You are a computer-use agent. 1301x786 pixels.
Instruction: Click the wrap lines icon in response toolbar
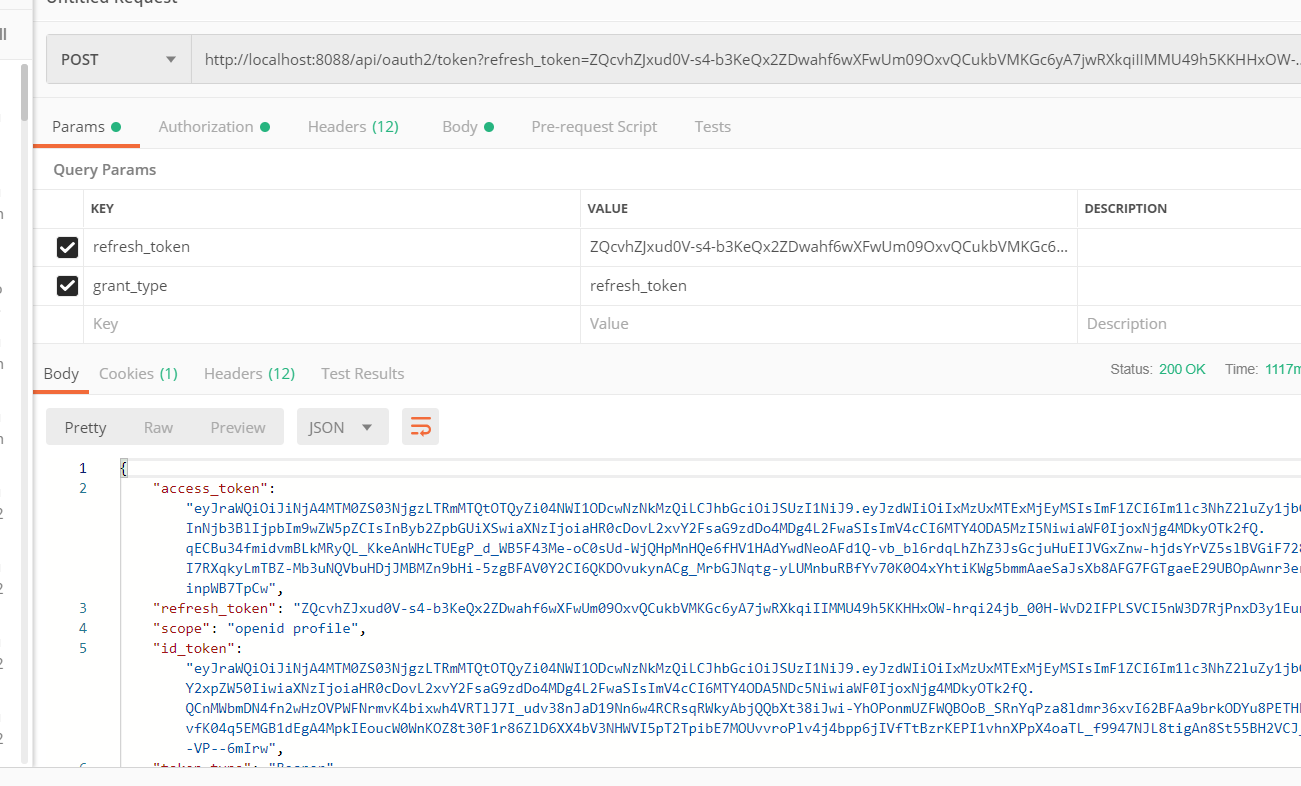pyautogui.click(x=420, y=427)
